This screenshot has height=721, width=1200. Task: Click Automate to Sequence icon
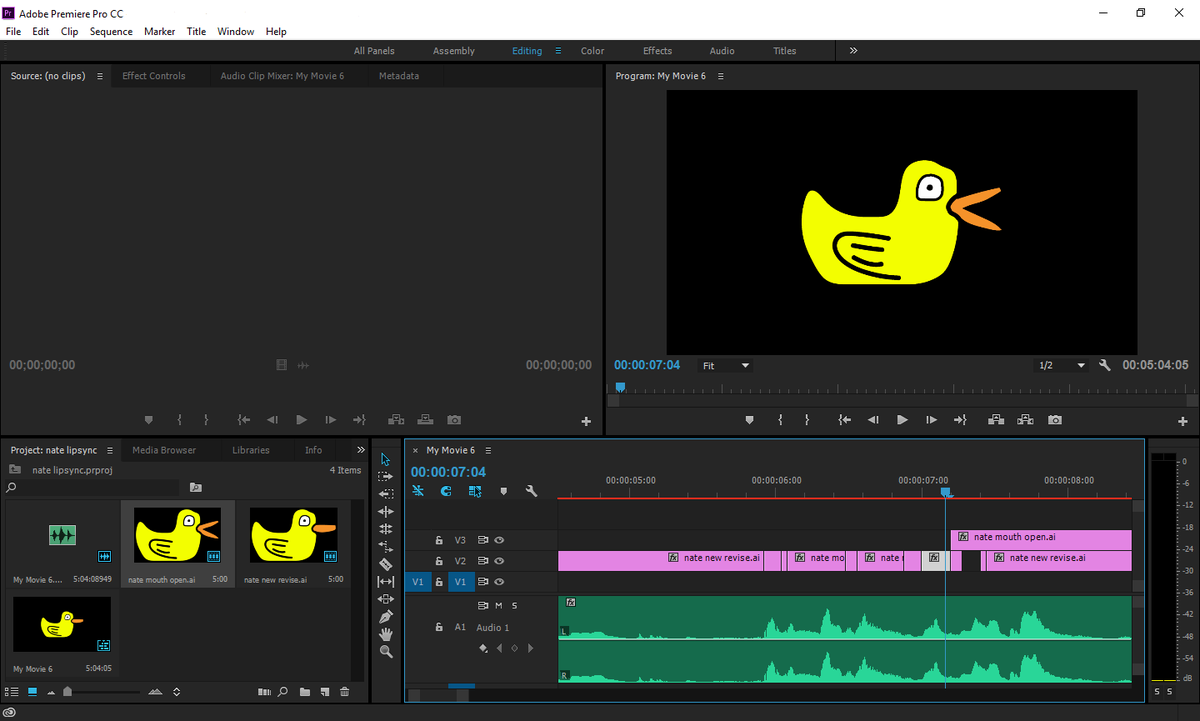264,691
